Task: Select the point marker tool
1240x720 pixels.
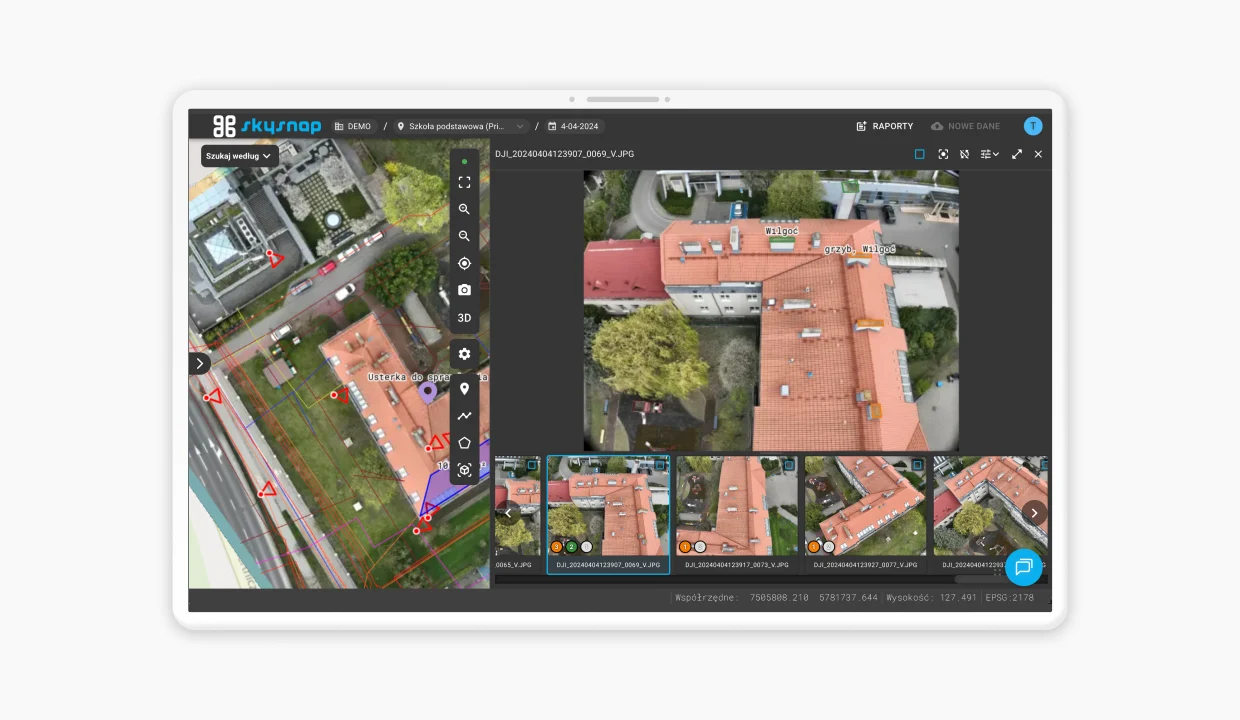Action: pyautogui.click(x=464, y=389)
